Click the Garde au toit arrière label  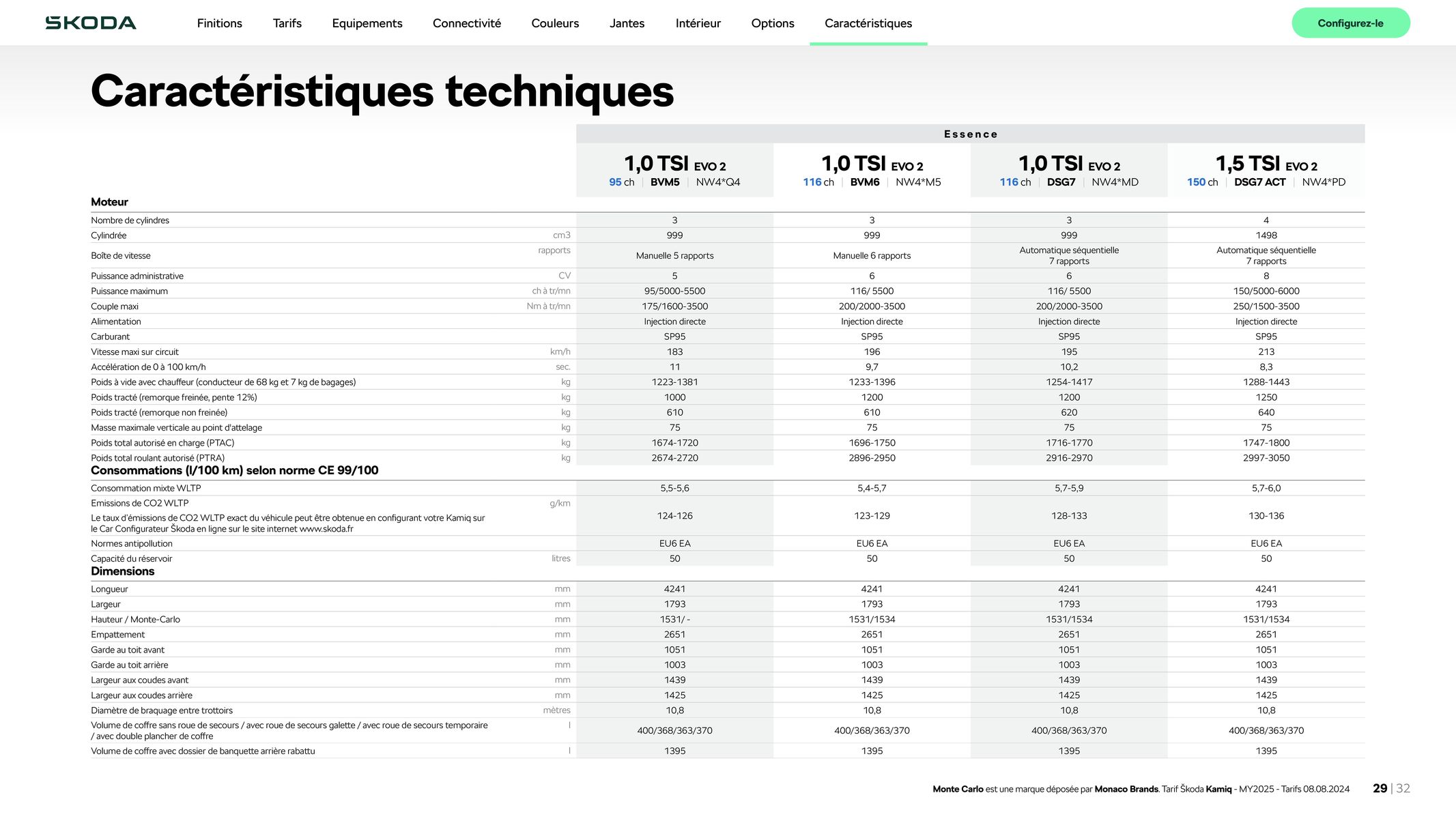point(129,665)
